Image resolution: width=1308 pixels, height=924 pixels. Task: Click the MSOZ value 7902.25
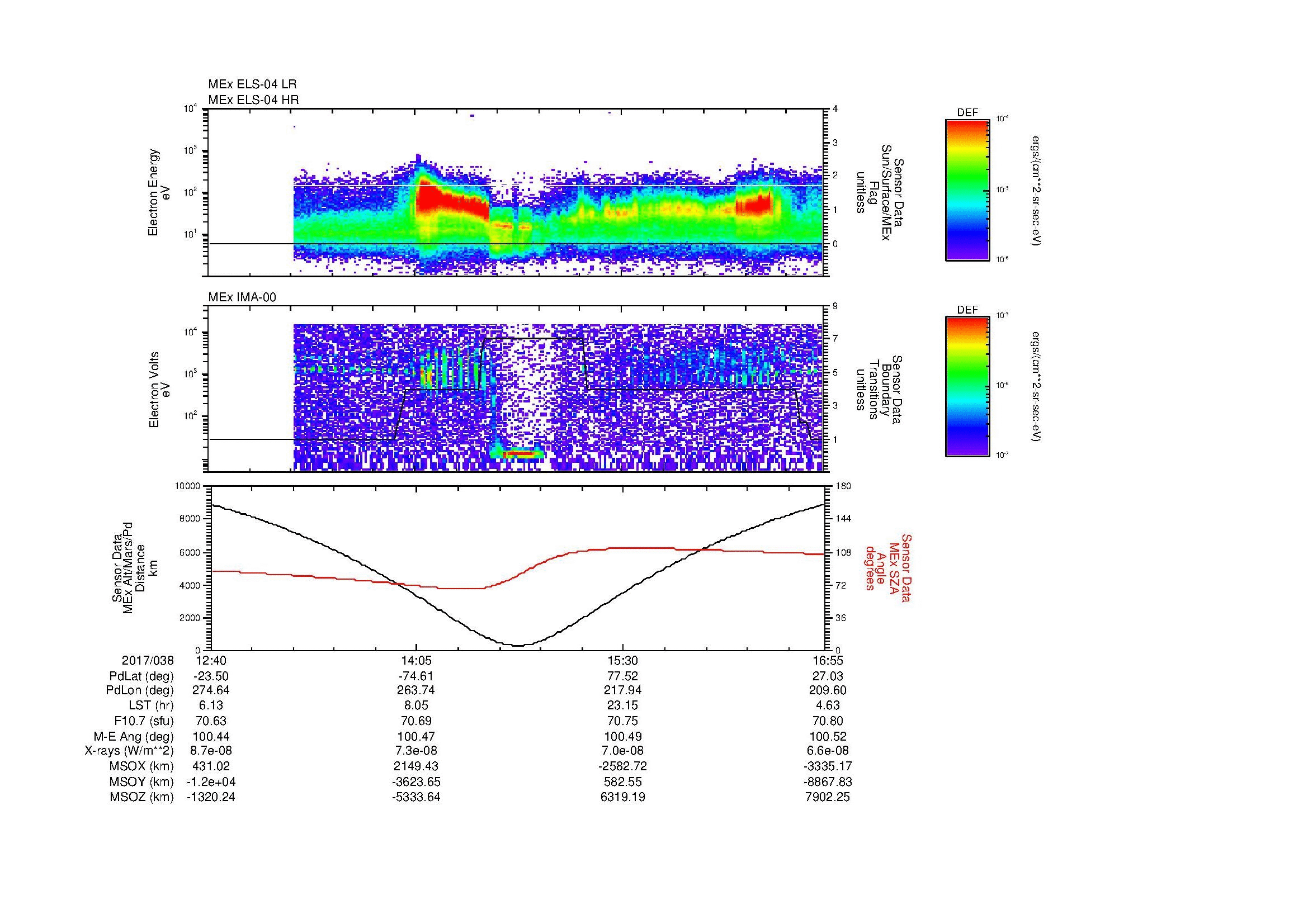[x=828, y=797]
